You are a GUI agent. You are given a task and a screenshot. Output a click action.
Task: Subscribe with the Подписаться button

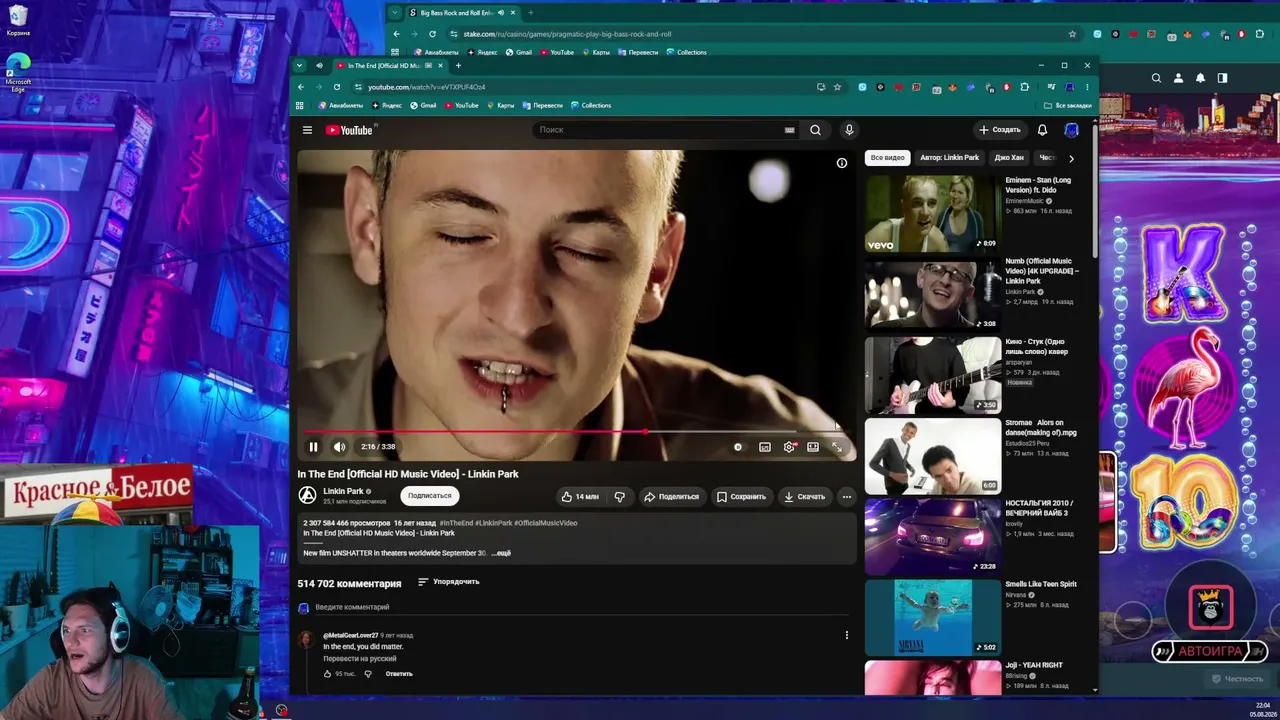point(430,496)
